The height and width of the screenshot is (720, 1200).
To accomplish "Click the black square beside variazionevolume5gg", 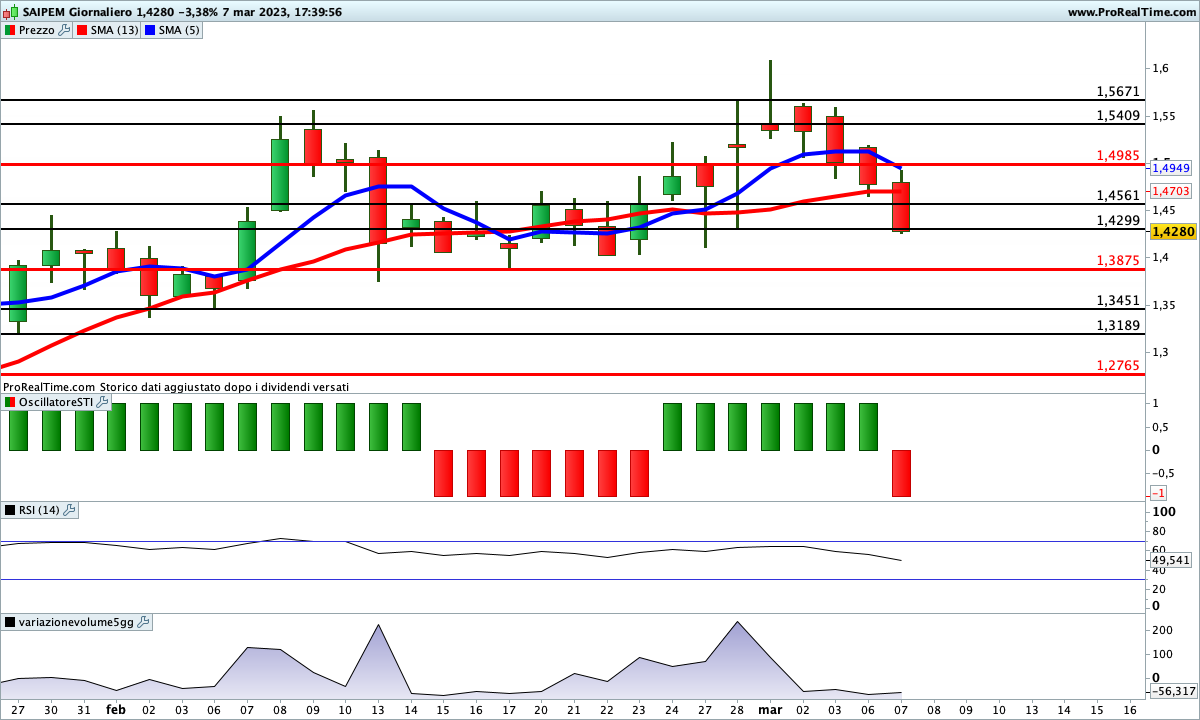I will tap(10, 622).
